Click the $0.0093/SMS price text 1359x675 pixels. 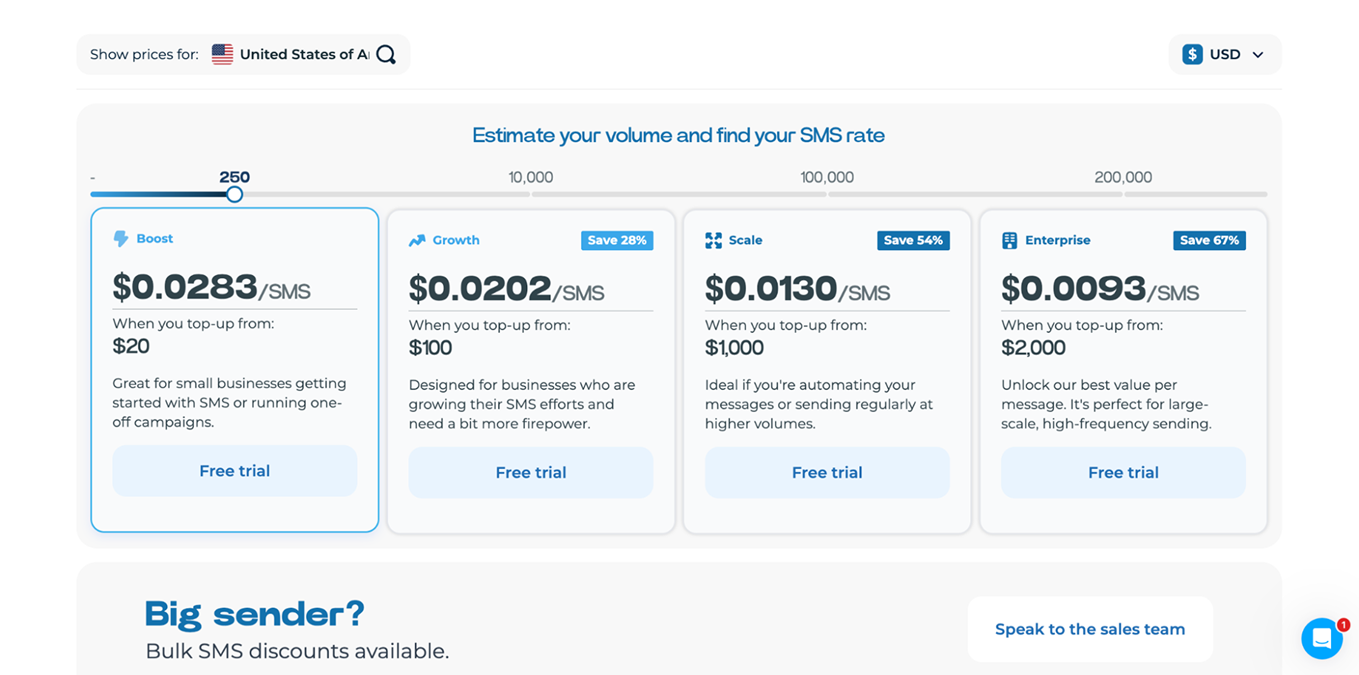(x=1100, y=290)
